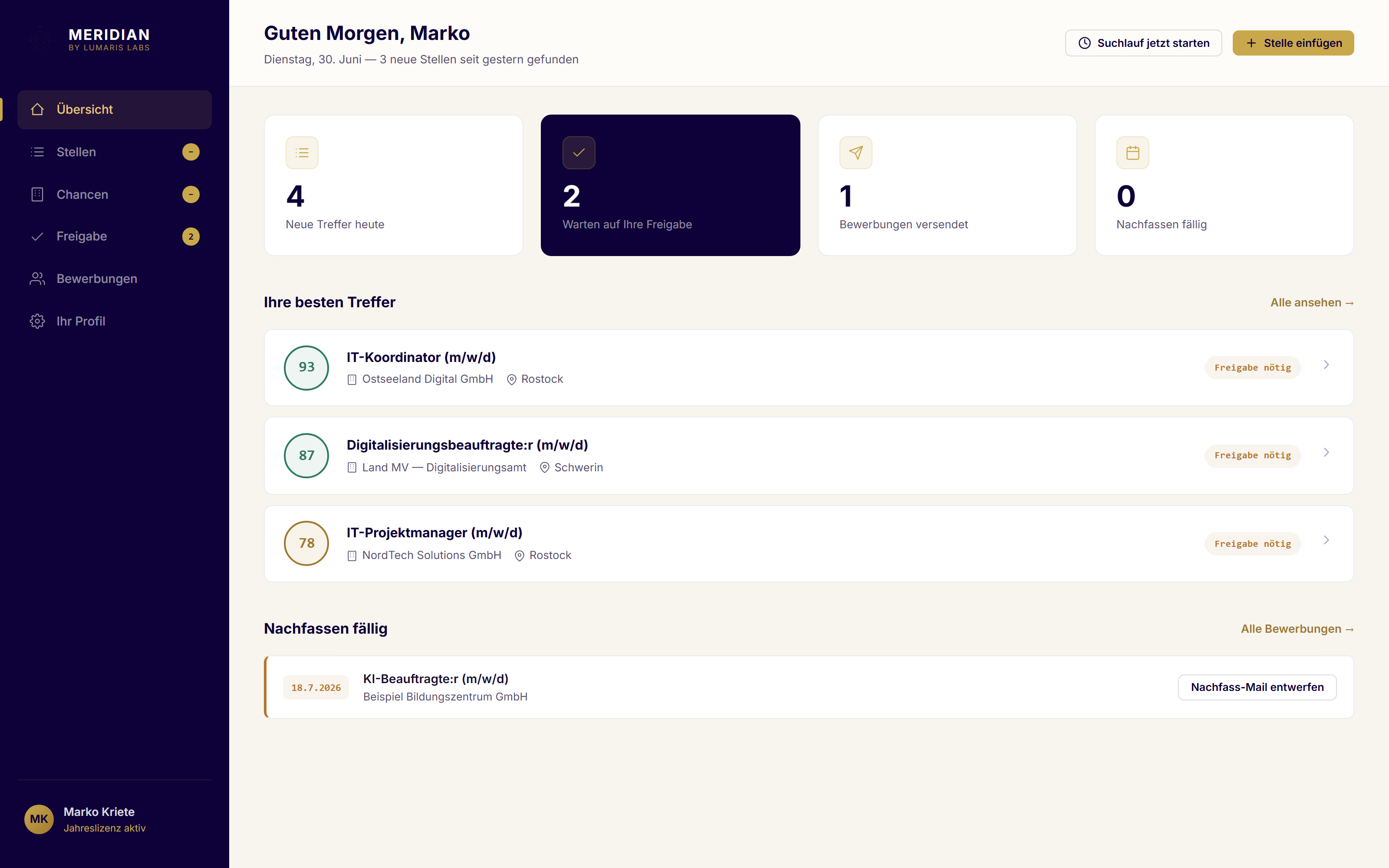Click the calendar icon on Nachfassen card
Image resolution: width=1389 pixels, height=868 pixels.
tap(1132, 153)
